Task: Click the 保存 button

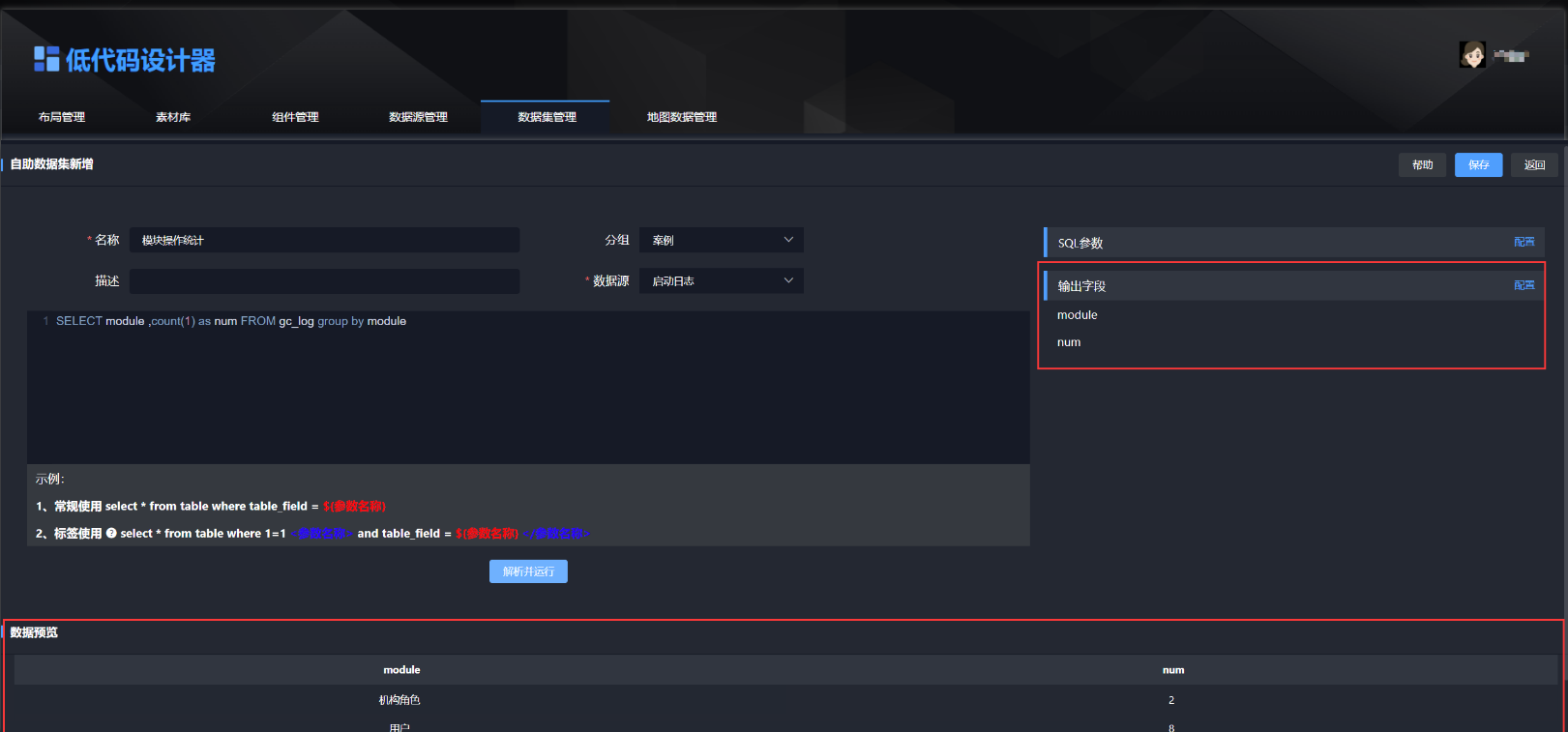Action: tap(1478, 164)
